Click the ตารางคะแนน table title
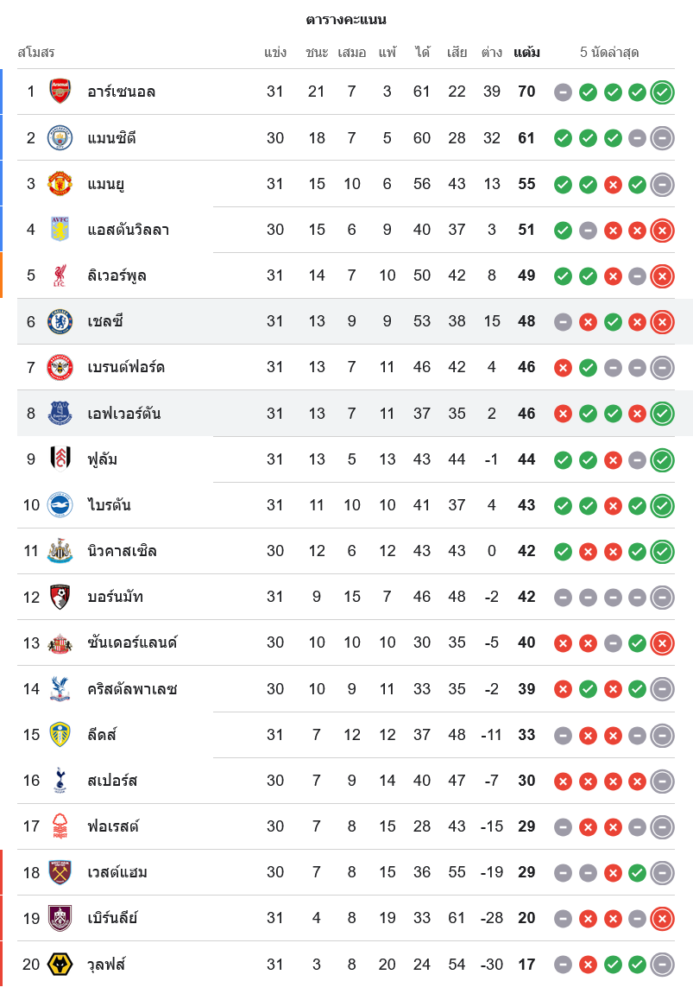Screen dimensions: 693x1000 coord(346,19)
